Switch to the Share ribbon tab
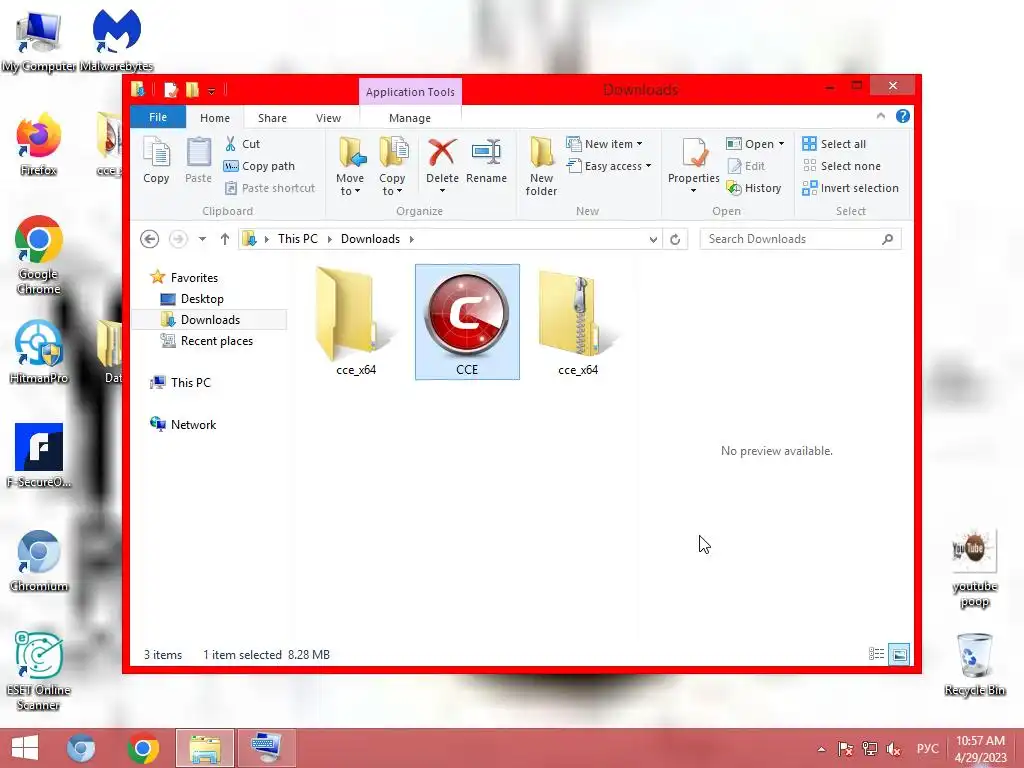 coord(272,118)
